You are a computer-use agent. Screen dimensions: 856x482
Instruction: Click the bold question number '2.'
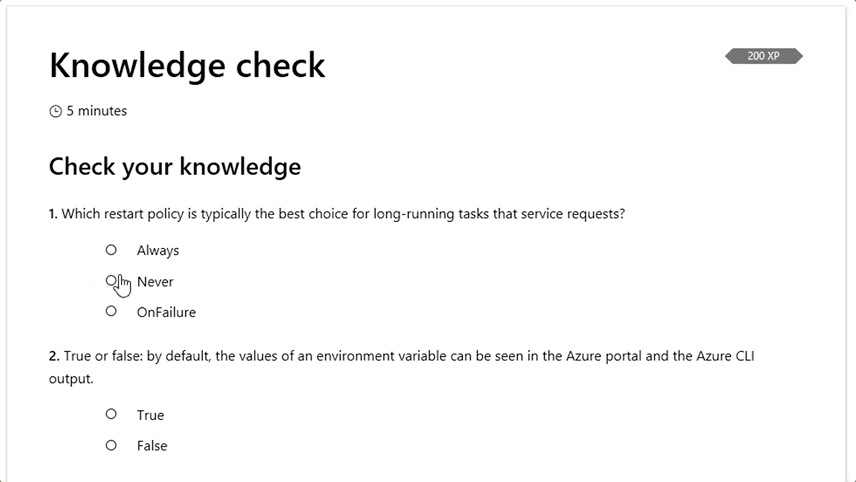(54, 356)
